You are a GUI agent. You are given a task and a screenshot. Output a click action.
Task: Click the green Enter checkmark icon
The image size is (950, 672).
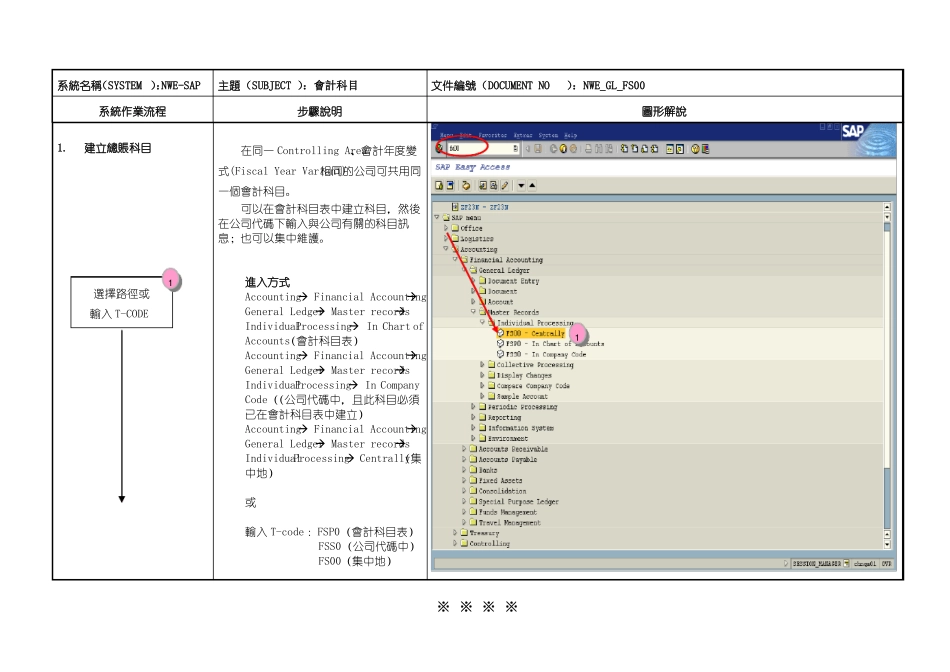[x=439, y=148]
